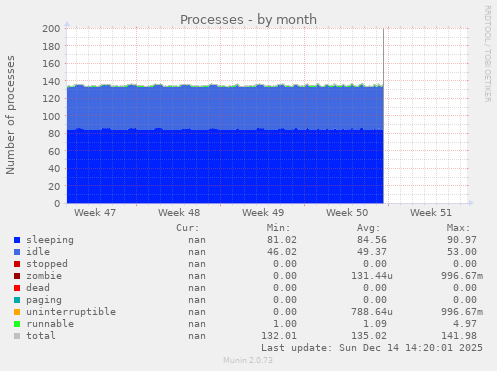Viewport: 497px width, 371px height.
Task: Click the dead legend color swatch
Action: (17, 288)
